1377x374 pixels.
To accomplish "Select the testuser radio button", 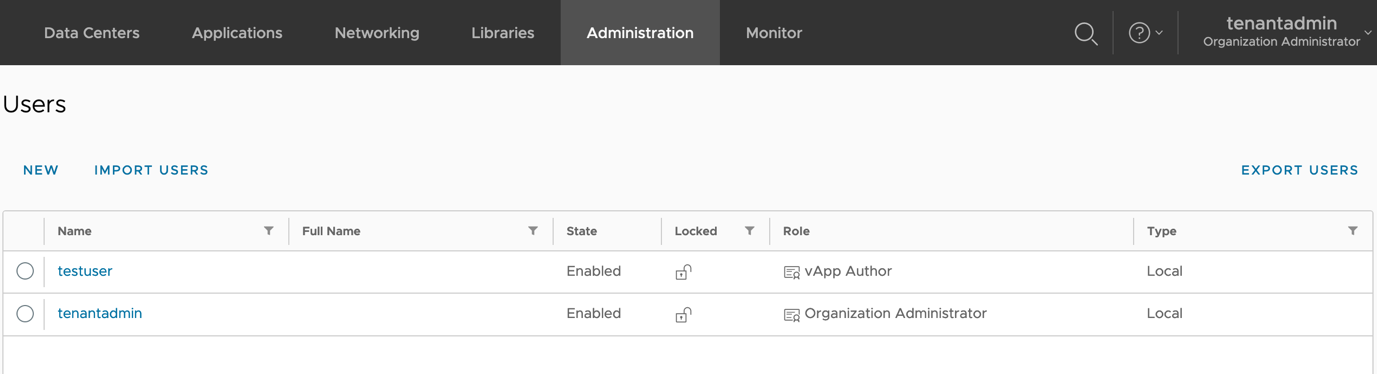I will pos(25,271).
